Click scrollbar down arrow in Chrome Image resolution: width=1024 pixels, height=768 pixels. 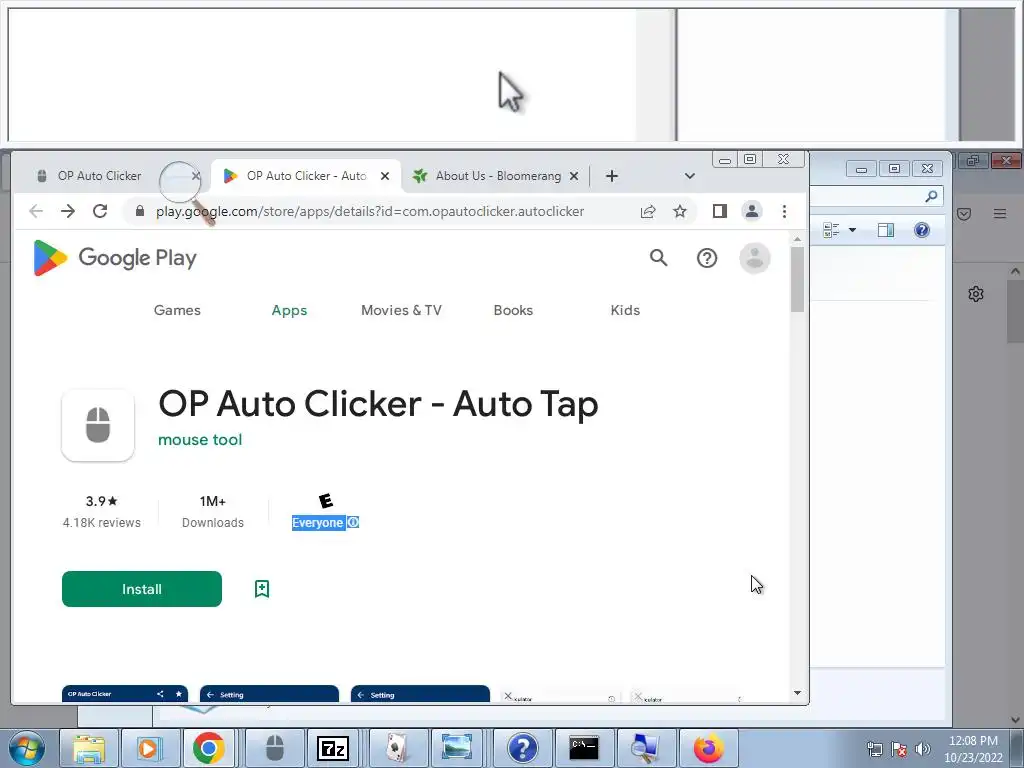pyautogui.click(x=797, y=693)
